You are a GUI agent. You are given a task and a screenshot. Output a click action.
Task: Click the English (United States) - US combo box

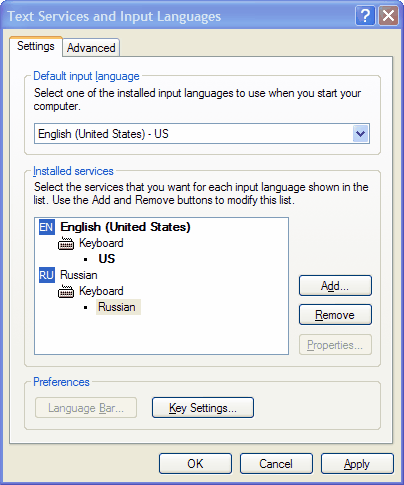[202, 134]
